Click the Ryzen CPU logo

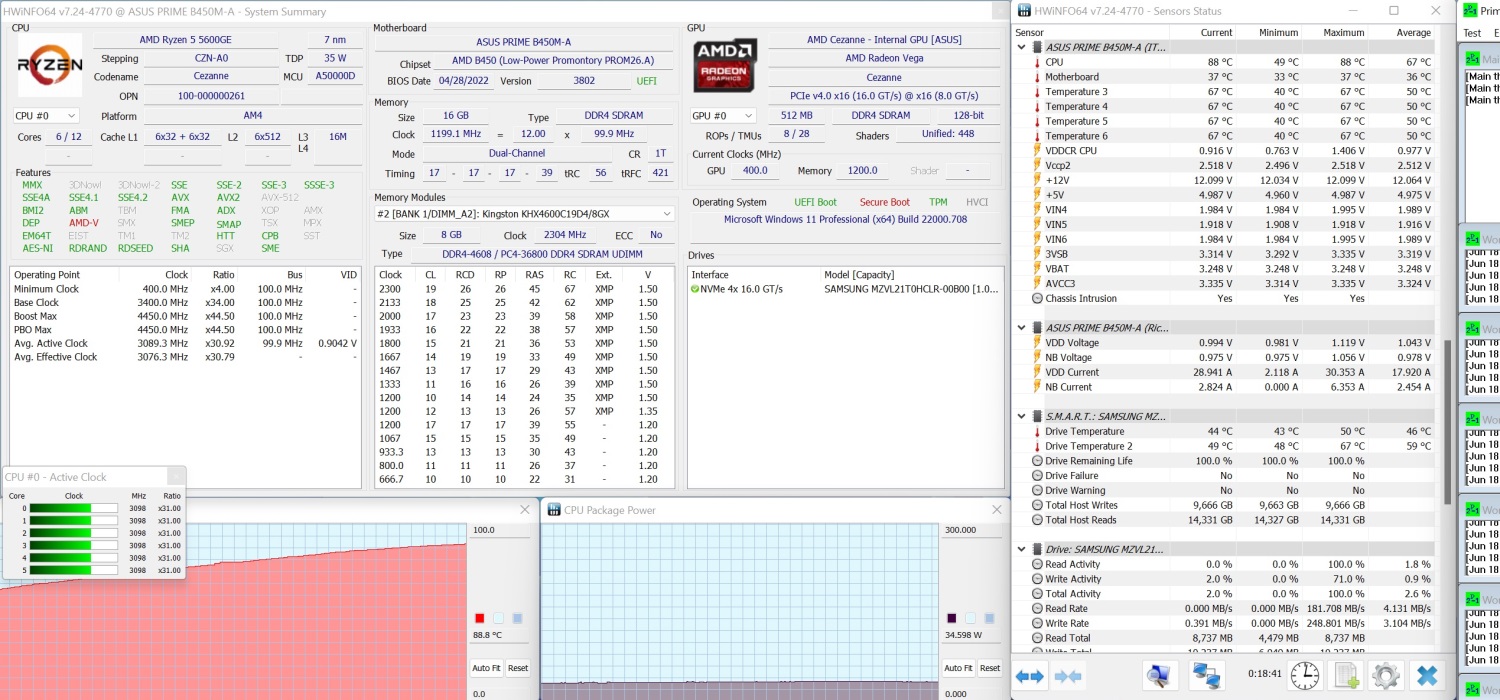49,66
